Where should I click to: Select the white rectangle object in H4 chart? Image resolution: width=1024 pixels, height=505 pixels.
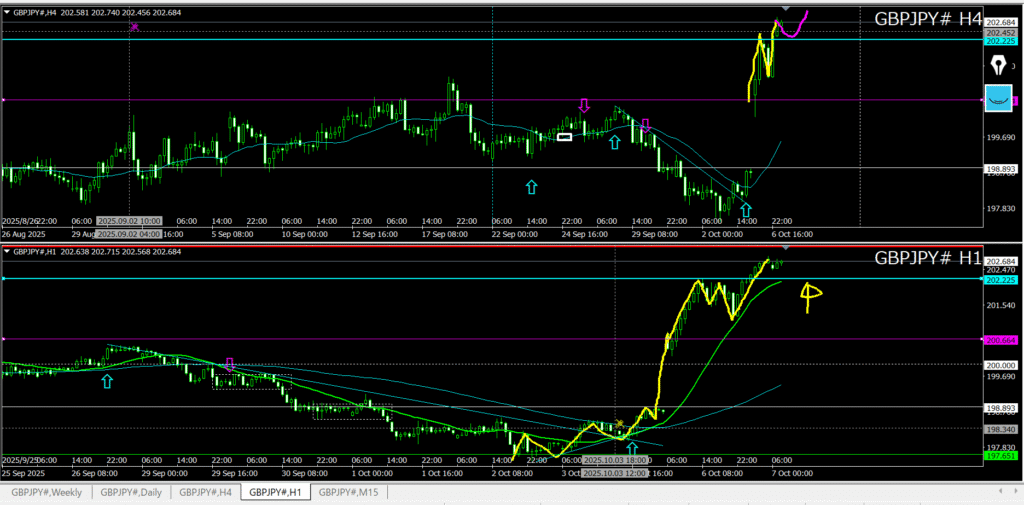(564, 136)
